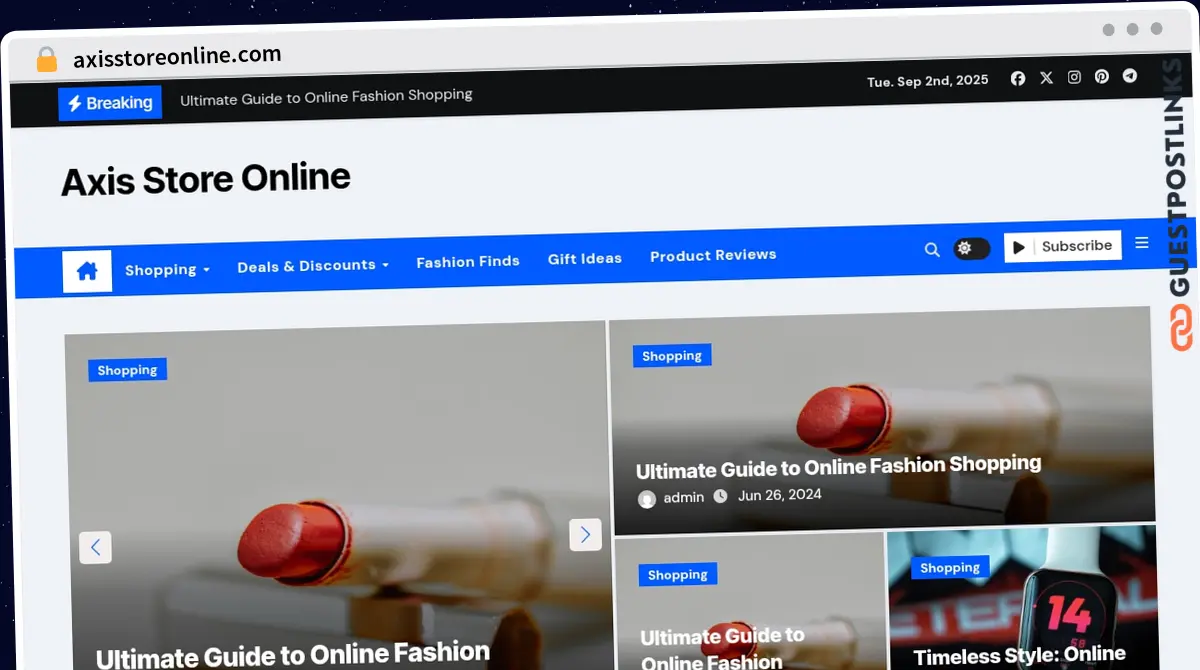
Task: Open the lower-middle card article title
Action: coord(722,649)
